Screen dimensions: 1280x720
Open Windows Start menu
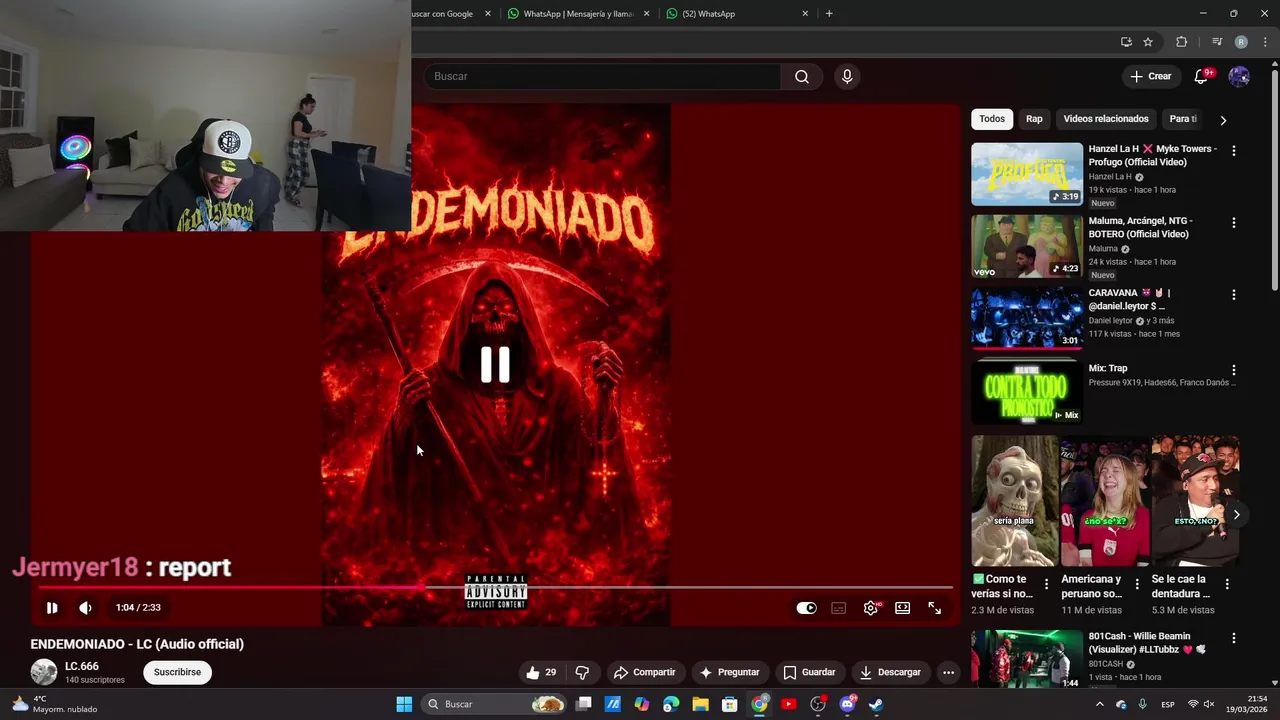click(404, 704)
